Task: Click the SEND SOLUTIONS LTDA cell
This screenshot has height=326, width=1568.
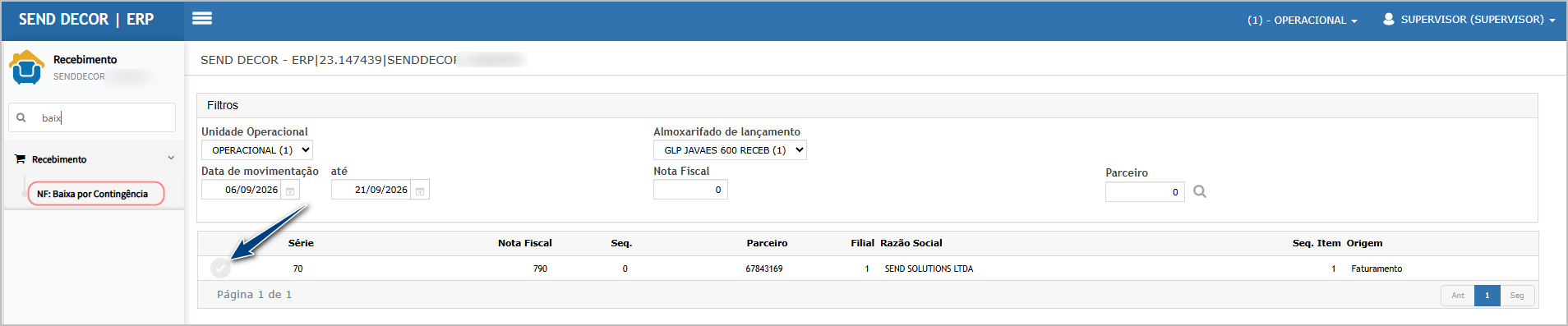Action: point(929,269)
